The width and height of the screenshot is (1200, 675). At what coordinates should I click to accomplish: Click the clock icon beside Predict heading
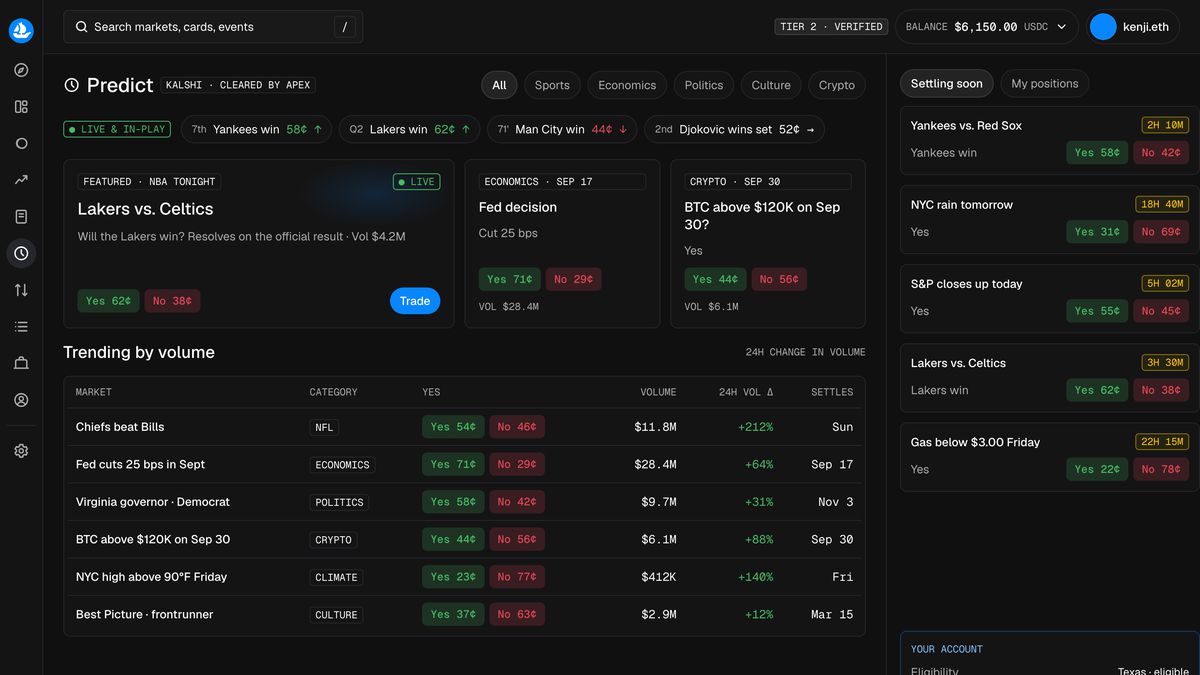pyautogui.click(x=71, y=85)
